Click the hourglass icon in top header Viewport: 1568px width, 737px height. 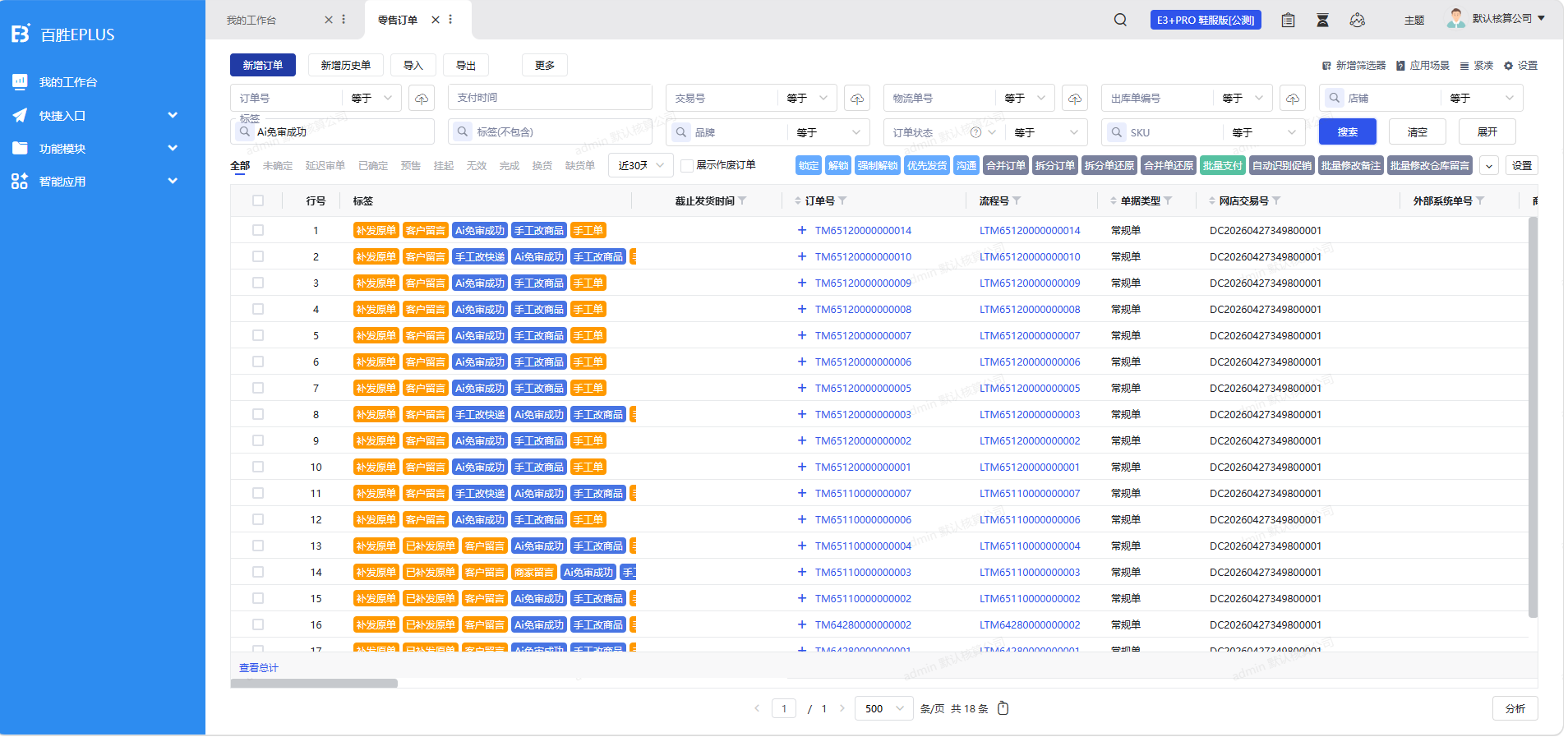click(x=1322, y=20)
